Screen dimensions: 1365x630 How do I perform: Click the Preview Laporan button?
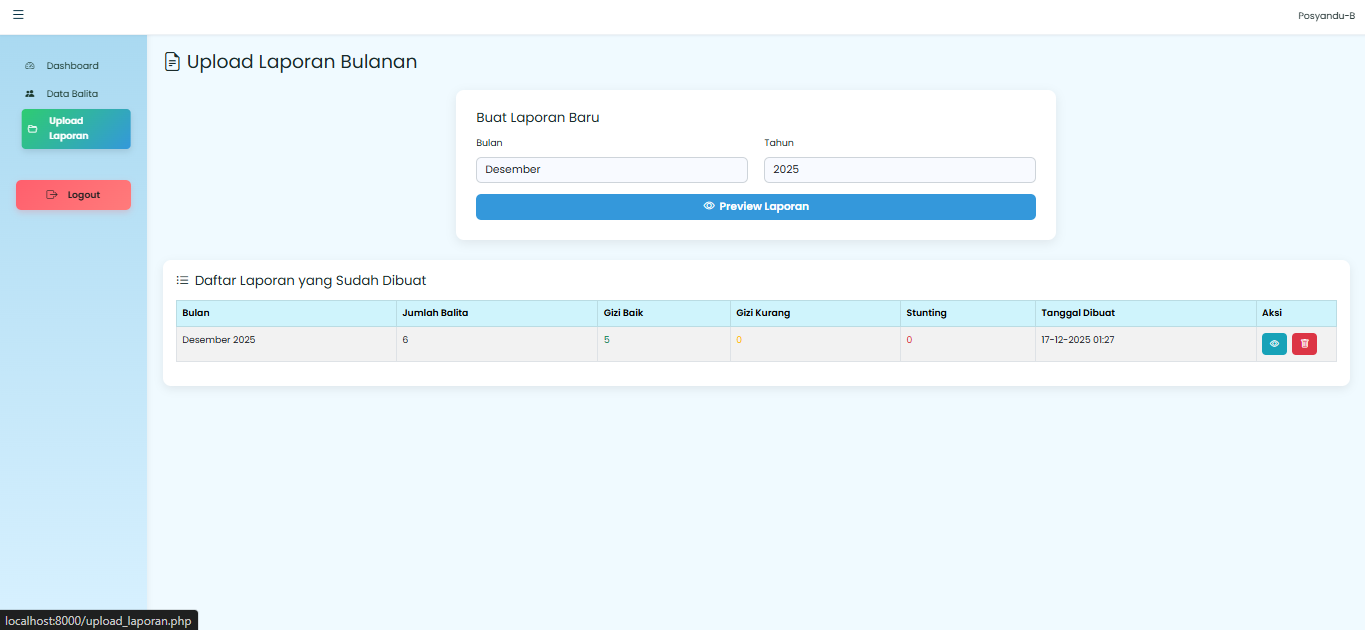point(755,206)
